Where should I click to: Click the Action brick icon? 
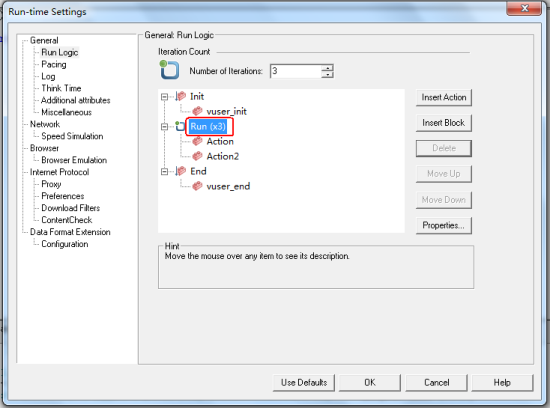click(x=197, y=141)
